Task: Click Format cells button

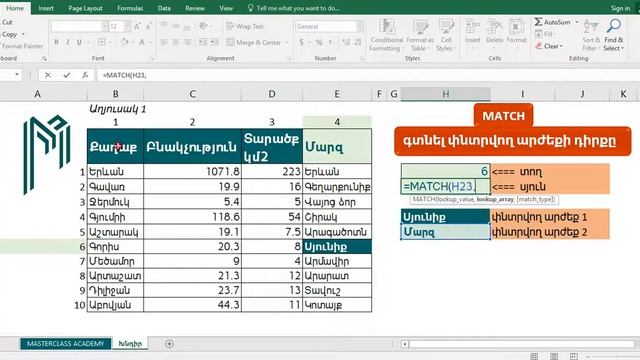Action: point(516,33)
